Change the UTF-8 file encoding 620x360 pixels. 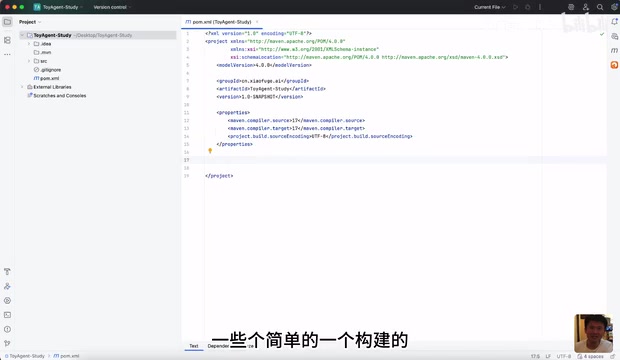(563, 356)
